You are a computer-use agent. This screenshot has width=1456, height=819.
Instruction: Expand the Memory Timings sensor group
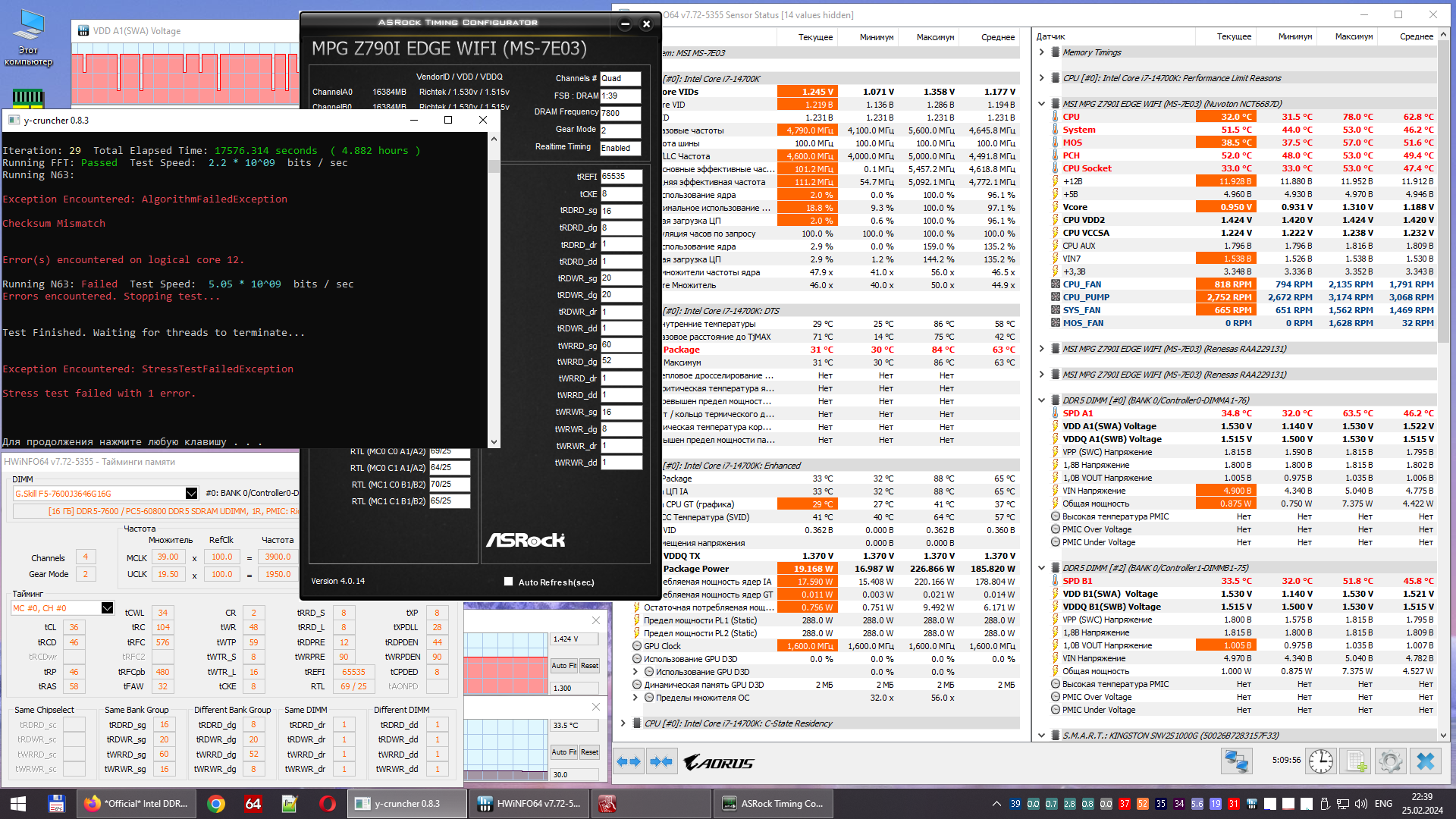(x=1042, y=52)
